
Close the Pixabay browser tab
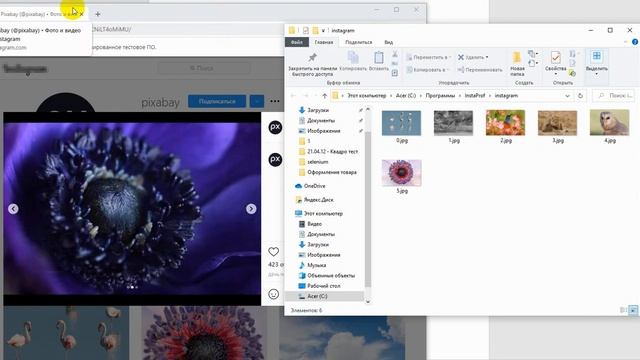pyautogui.click(x=82, y=14)
